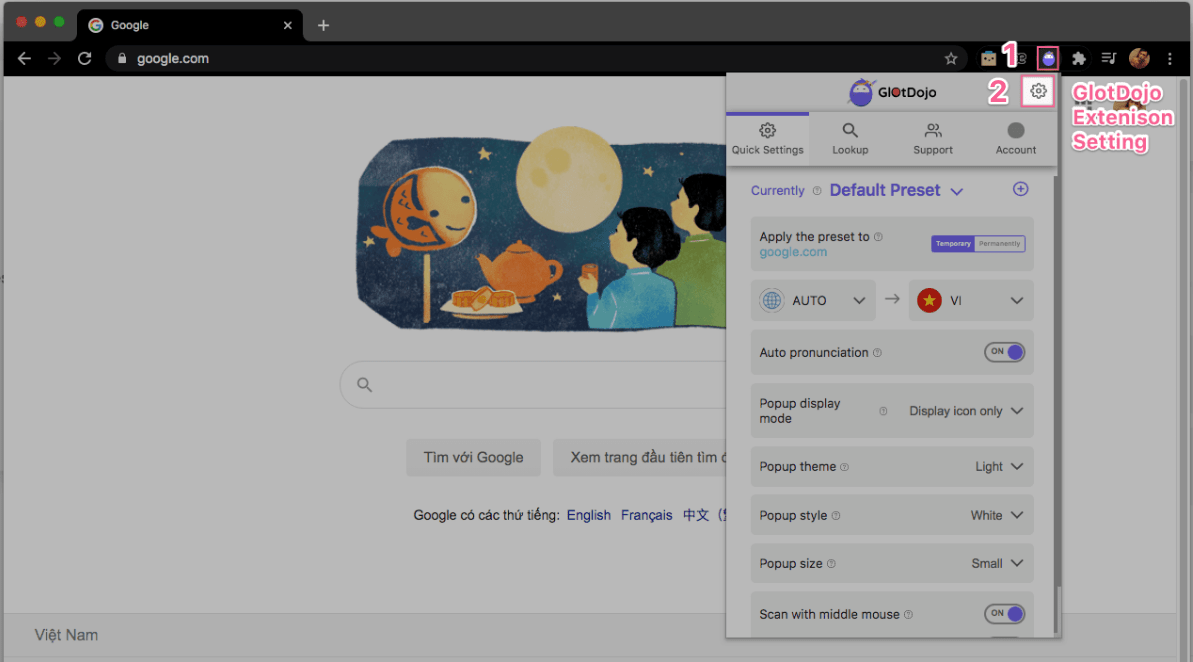Click the Tìm với Google button

click(473, 457)
